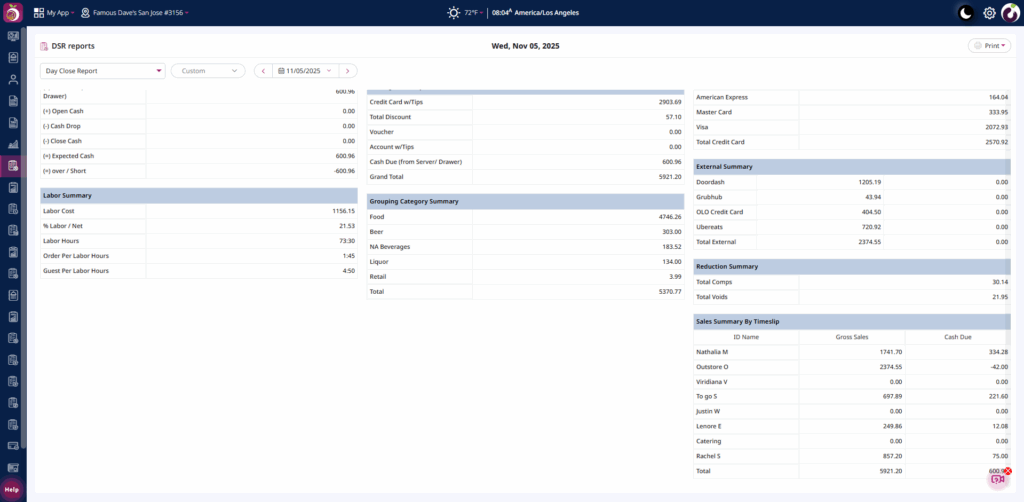The width and height of the screenshot is (1024, 502).
Task: Click the person icon in left sidebar
Action: 13,79
